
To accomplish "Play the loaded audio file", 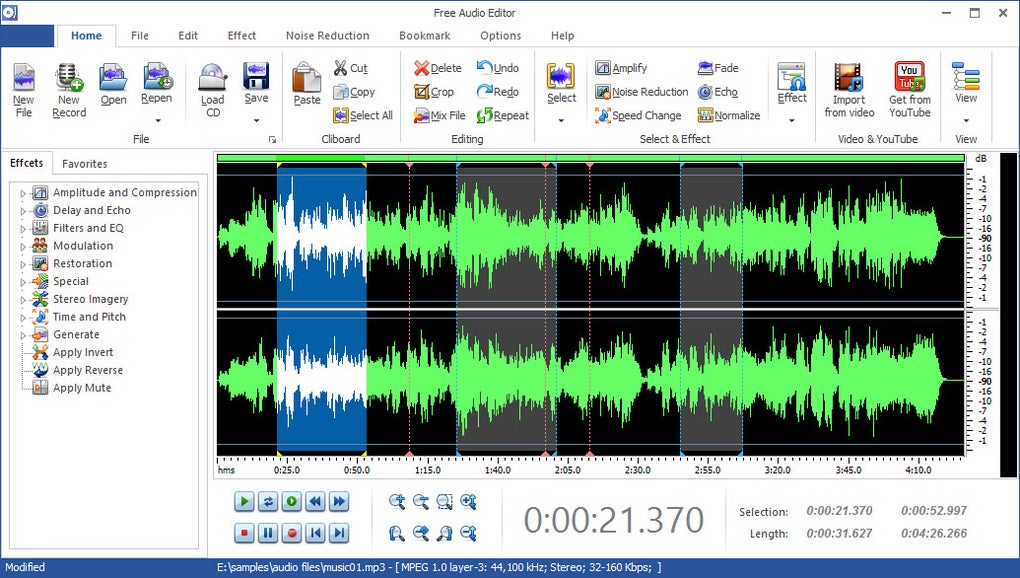I will tap(243, 501).
